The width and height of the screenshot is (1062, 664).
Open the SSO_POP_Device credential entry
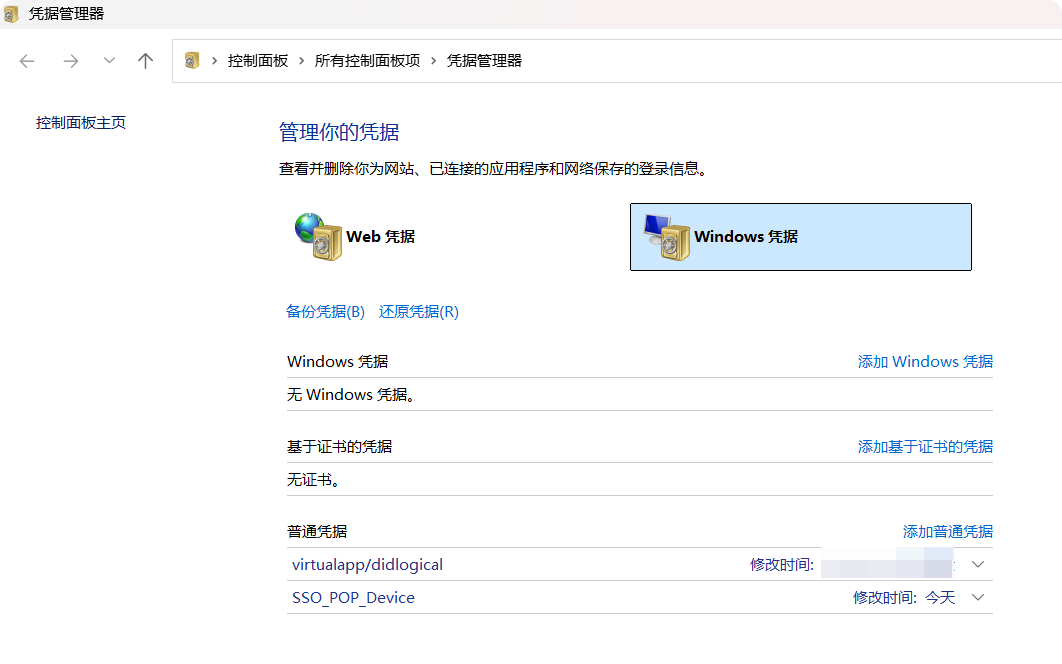pos(353,598)
